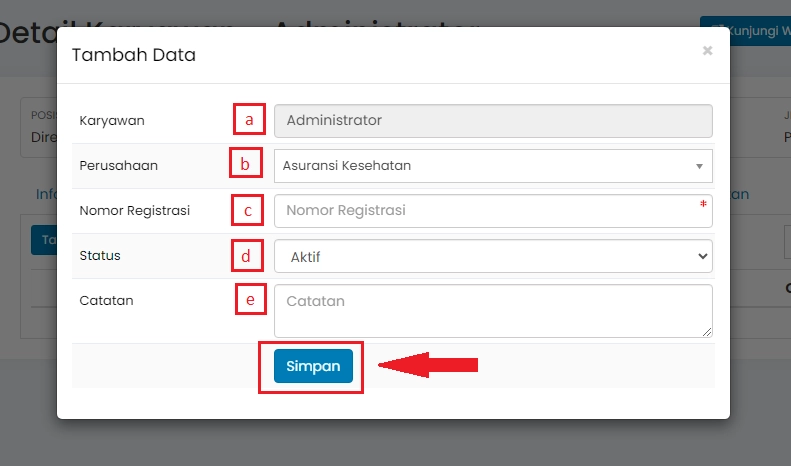Click the disabled Karyawan Administrator field
Viewport: 791px width, 466px height.
pyautogui.click(x=492, y=121)
